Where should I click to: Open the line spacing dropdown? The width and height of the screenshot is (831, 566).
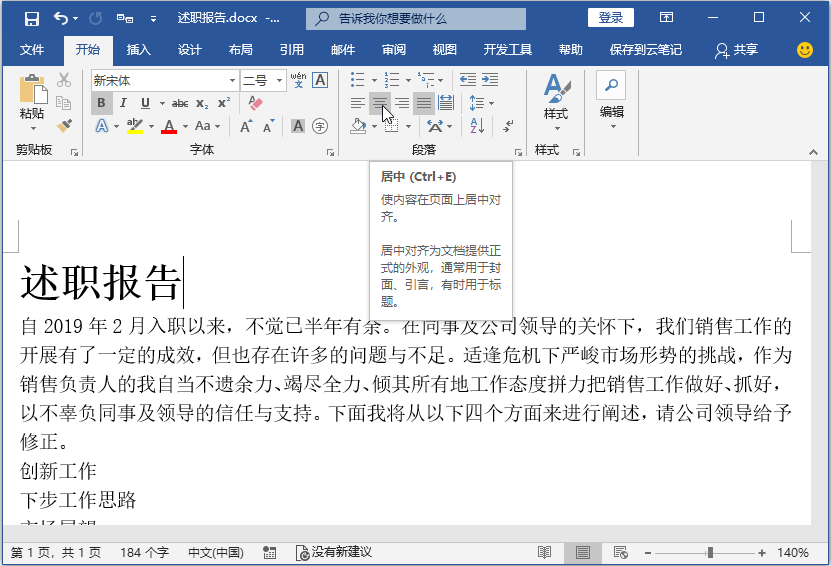click(x=482, y=103)
